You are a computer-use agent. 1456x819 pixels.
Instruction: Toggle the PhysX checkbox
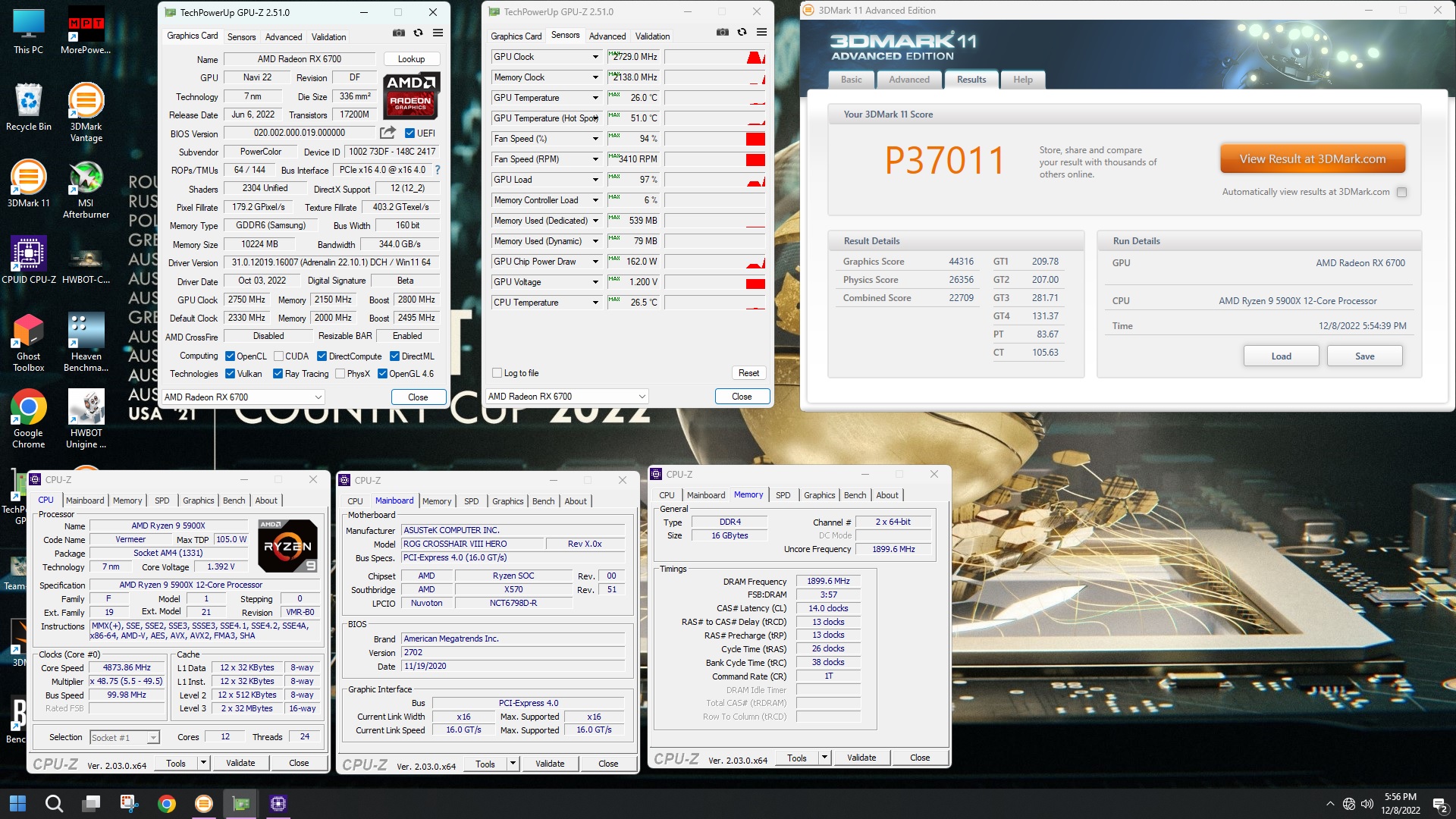click(x=340, y=374)
